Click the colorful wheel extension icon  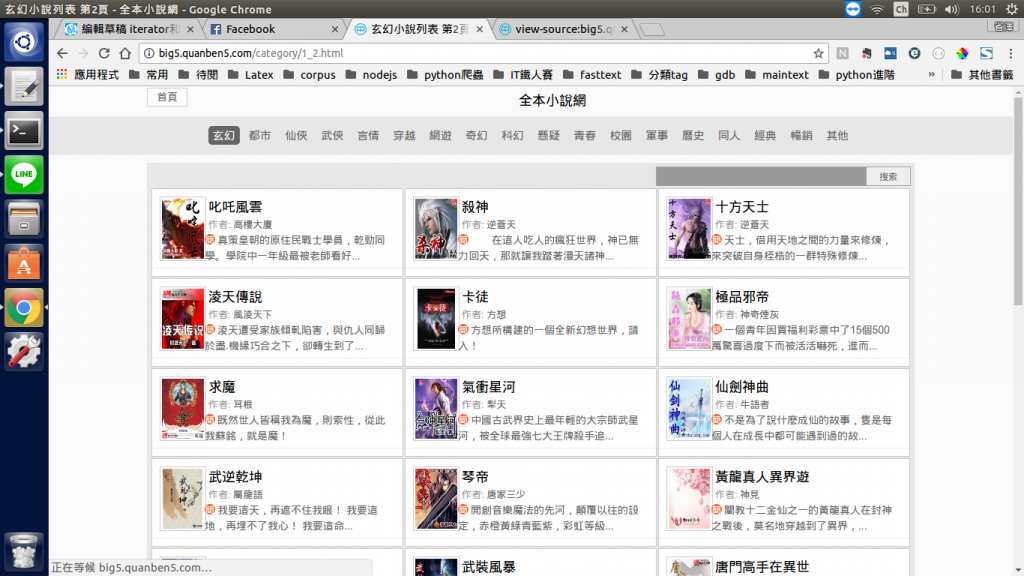(962, 54)
